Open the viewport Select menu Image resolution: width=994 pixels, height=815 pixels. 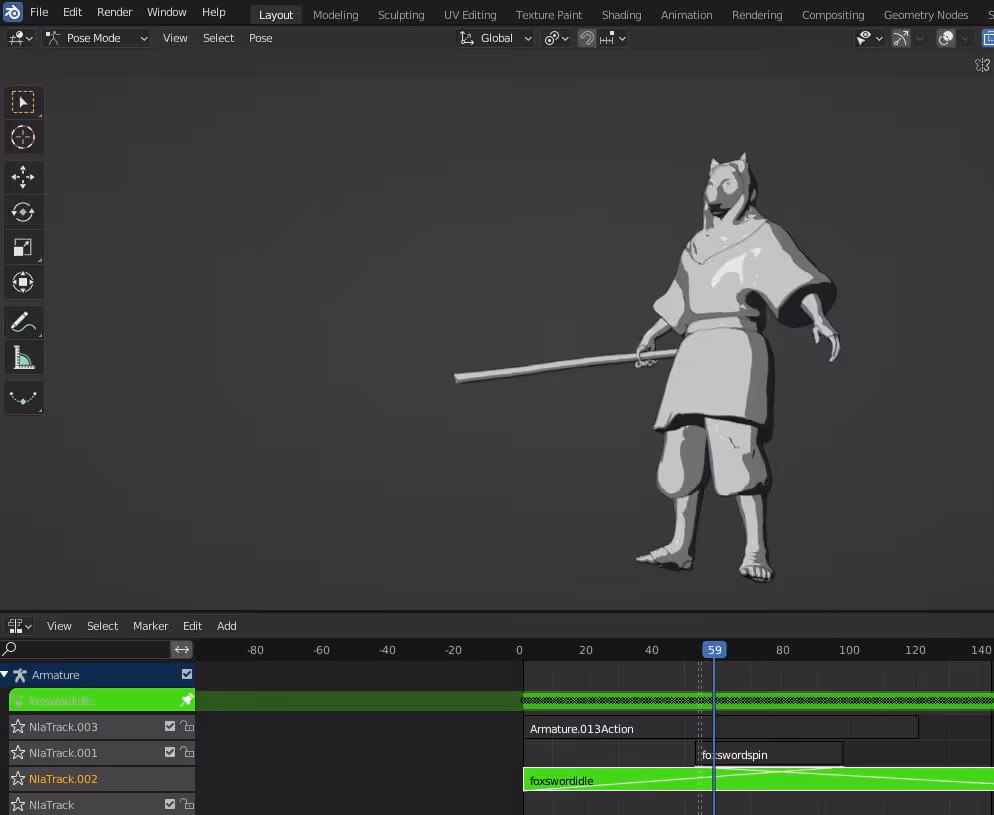(218, 38)
